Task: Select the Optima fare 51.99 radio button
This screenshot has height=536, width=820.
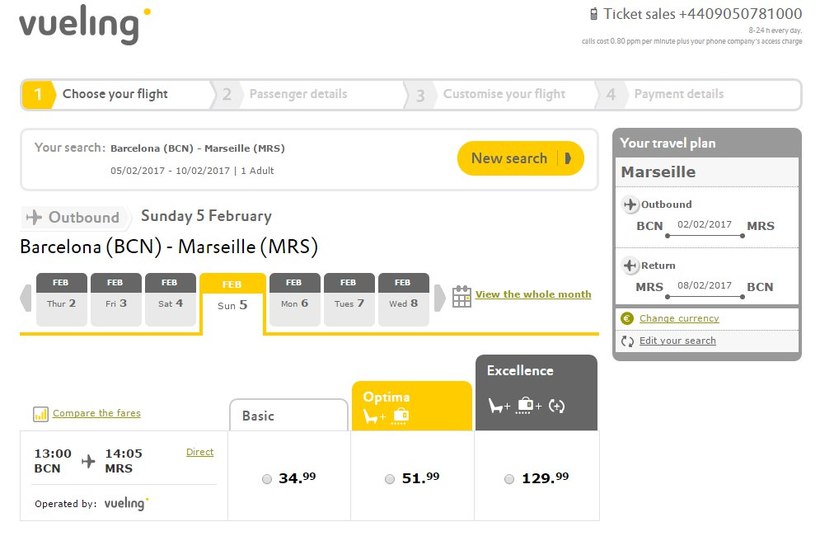Action: click(x=389, y=479)
